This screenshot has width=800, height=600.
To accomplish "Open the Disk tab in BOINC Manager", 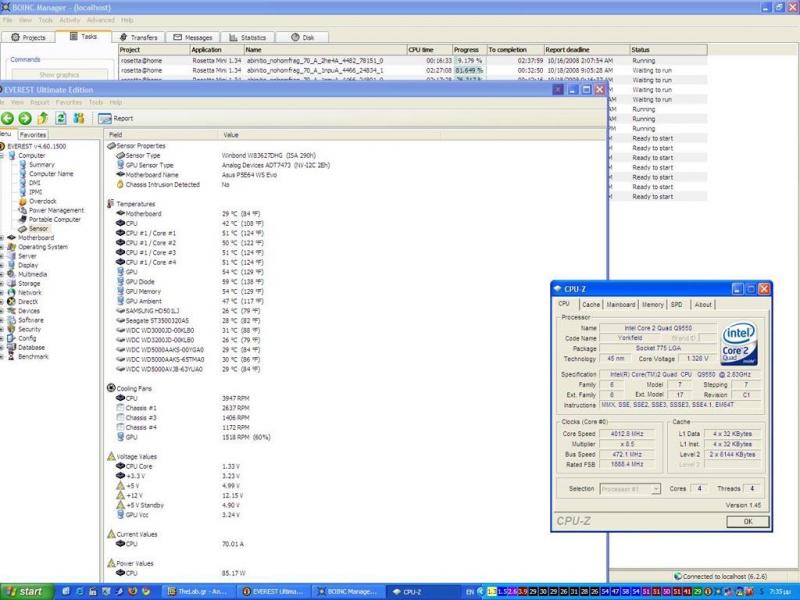I will point(303,37).
